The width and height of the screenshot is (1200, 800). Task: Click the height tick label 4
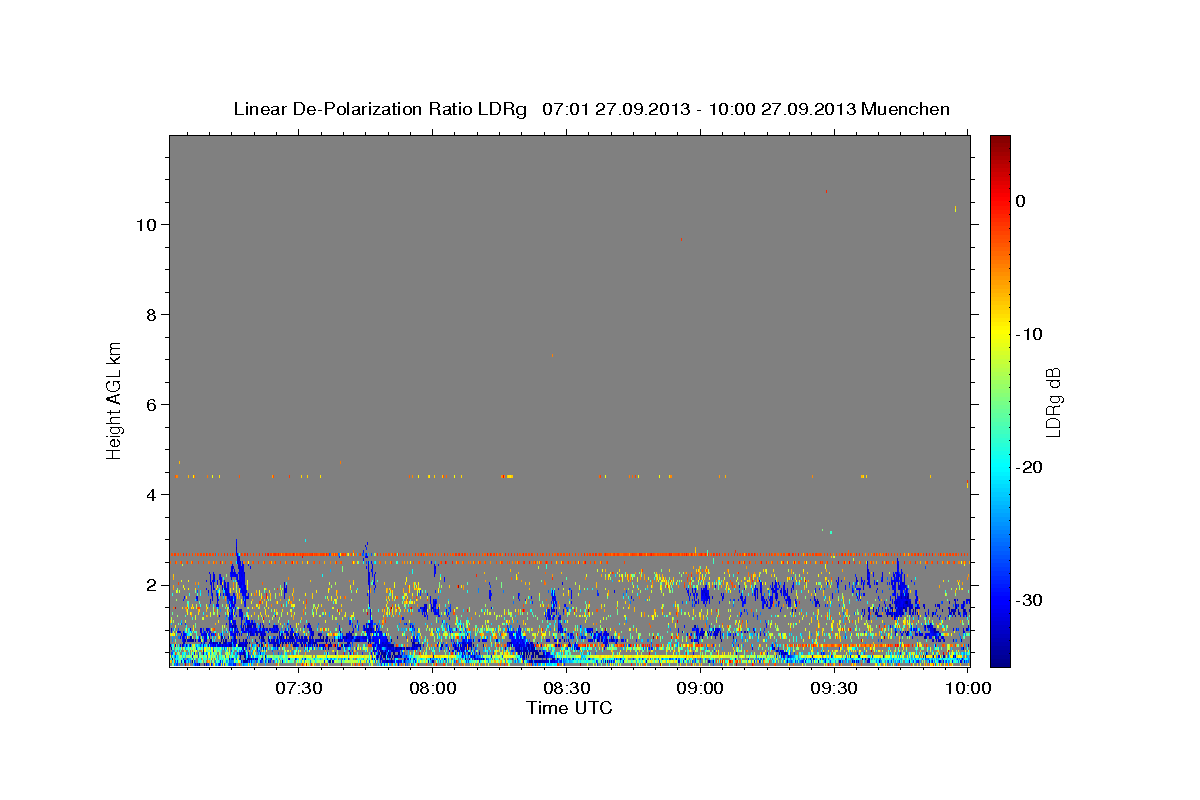point(152,494)
